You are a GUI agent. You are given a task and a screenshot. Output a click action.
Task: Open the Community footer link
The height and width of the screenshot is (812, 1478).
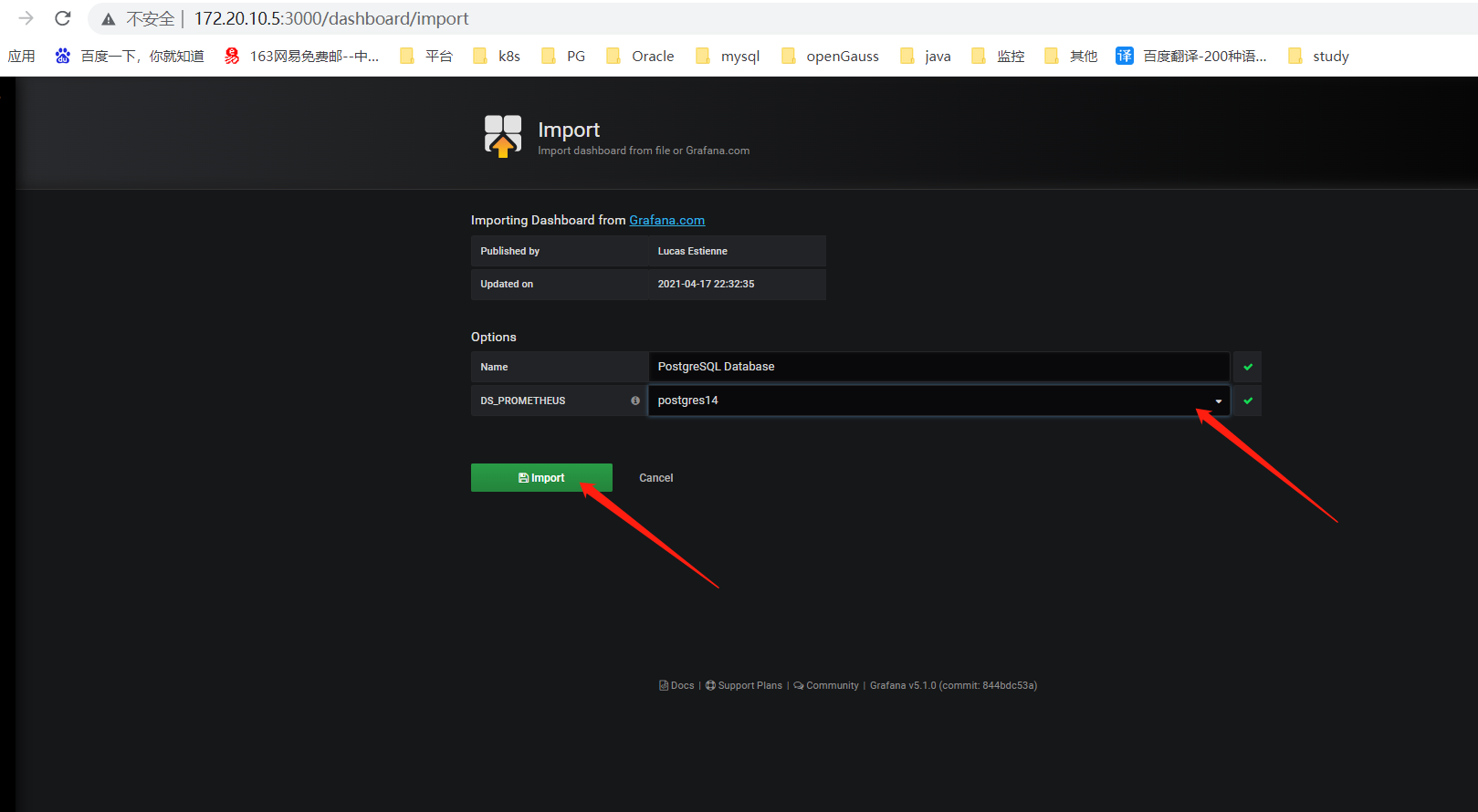click(x=826, y=685)
